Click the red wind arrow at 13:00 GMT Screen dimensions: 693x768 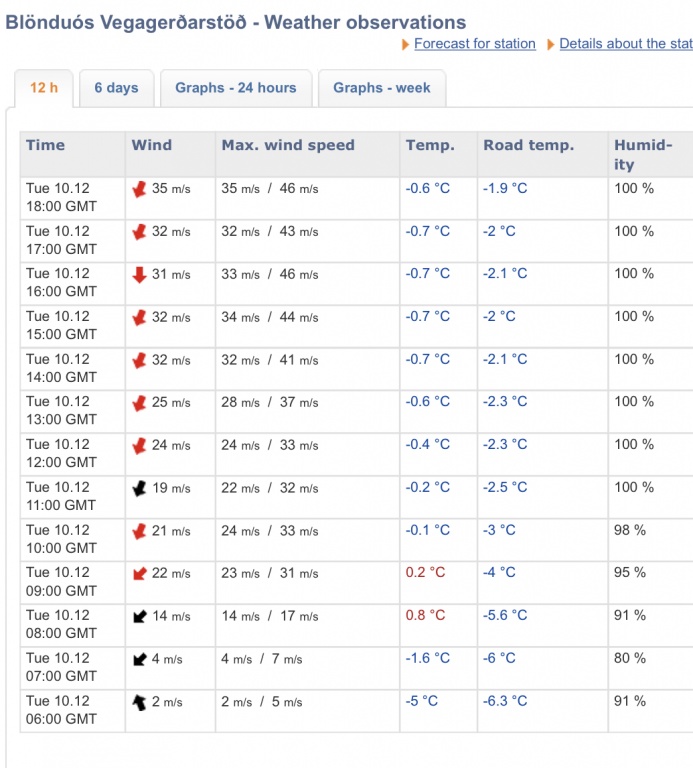point(139,403)
